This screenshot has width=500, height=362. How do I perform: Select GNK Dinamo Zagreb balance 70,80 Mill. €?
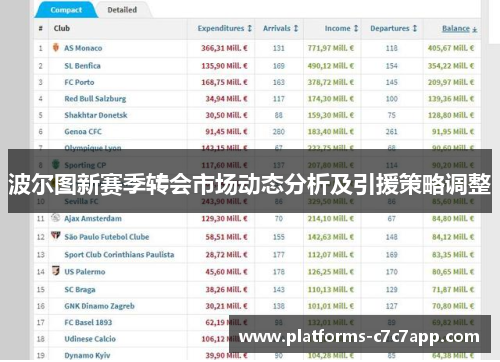(x=453, y=306)
